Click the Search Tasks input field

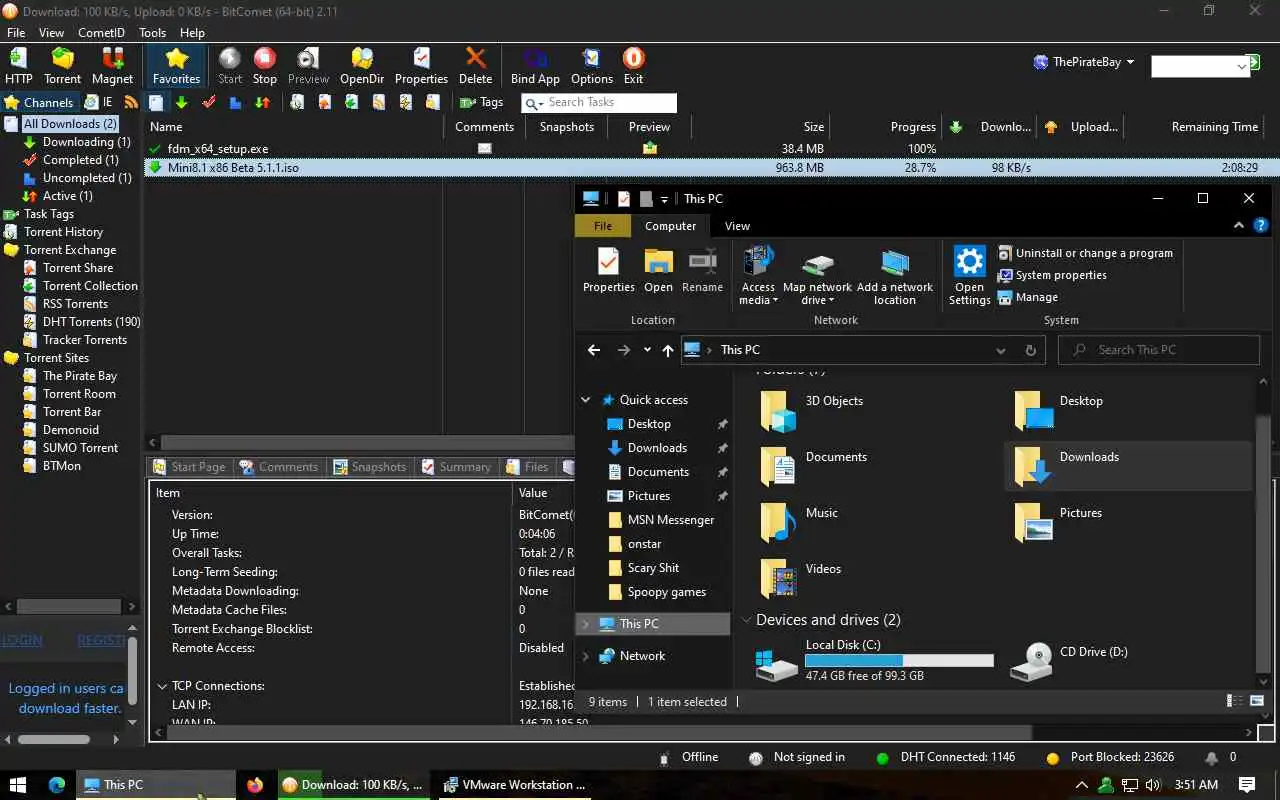(x=601, y=102)
